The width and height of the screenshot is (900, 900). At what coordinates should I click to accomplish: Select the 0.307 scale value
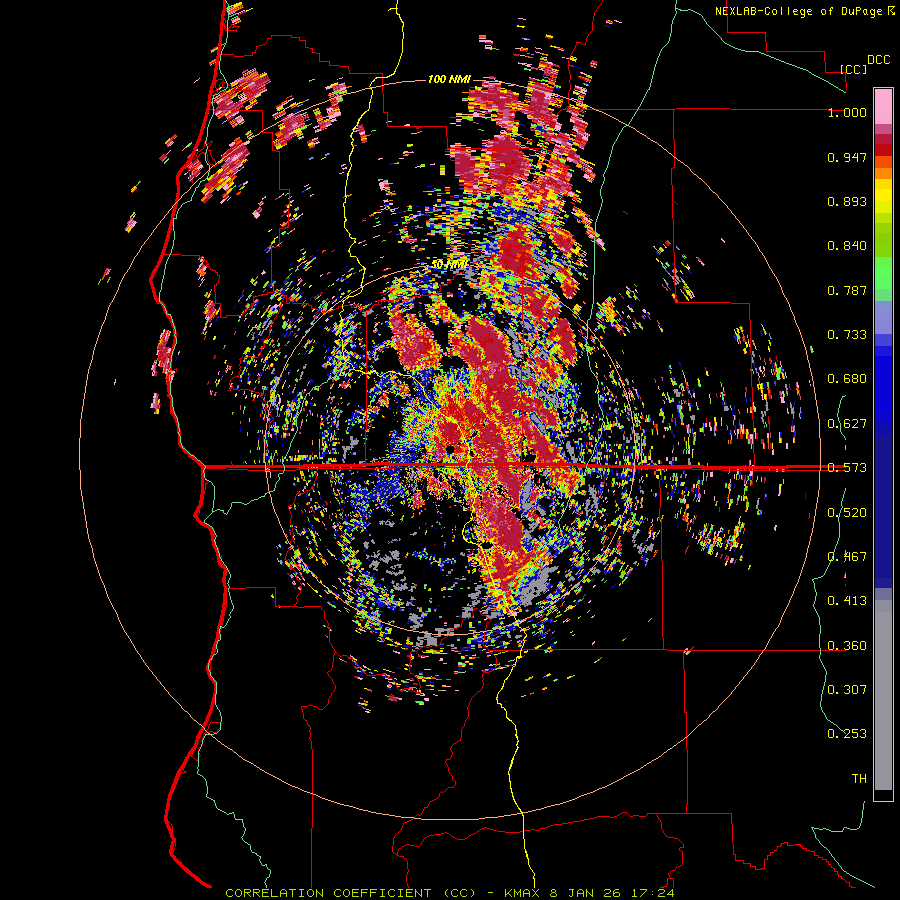pyautogui.click(x=847, y=690)
